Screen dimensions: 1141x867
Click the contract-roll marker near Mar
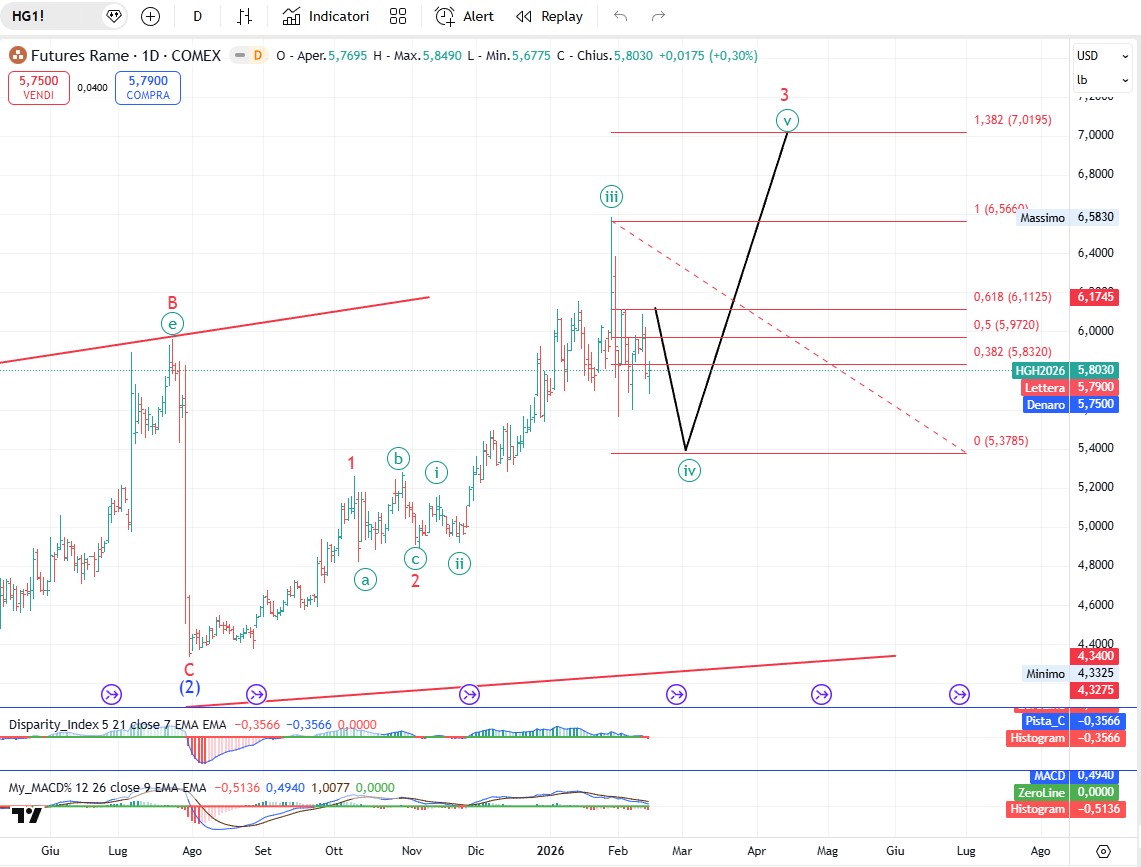[x=676, y=694]
